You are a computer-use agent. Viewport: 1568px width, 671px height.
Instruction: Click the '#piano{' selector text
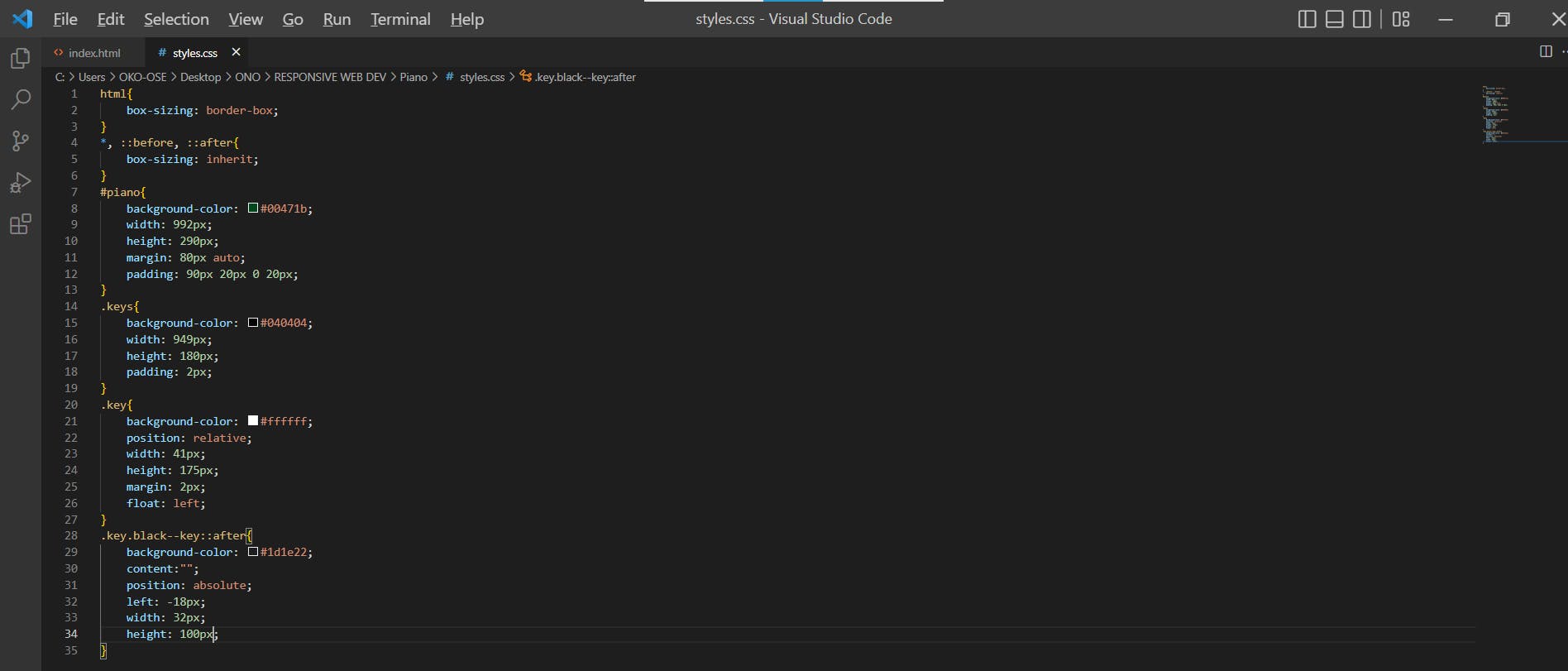click(x=122, y=192)
